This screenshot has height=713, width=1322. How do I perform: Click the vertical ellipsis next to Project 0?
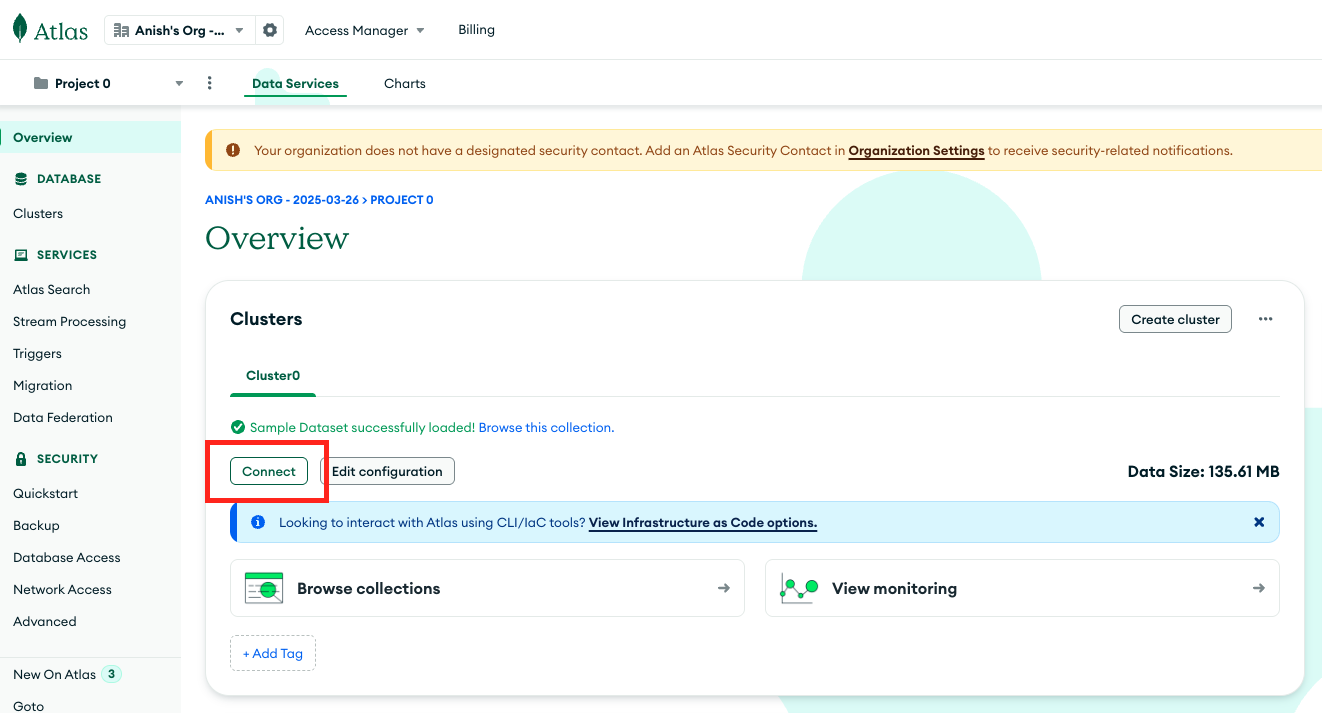point(209,83)
